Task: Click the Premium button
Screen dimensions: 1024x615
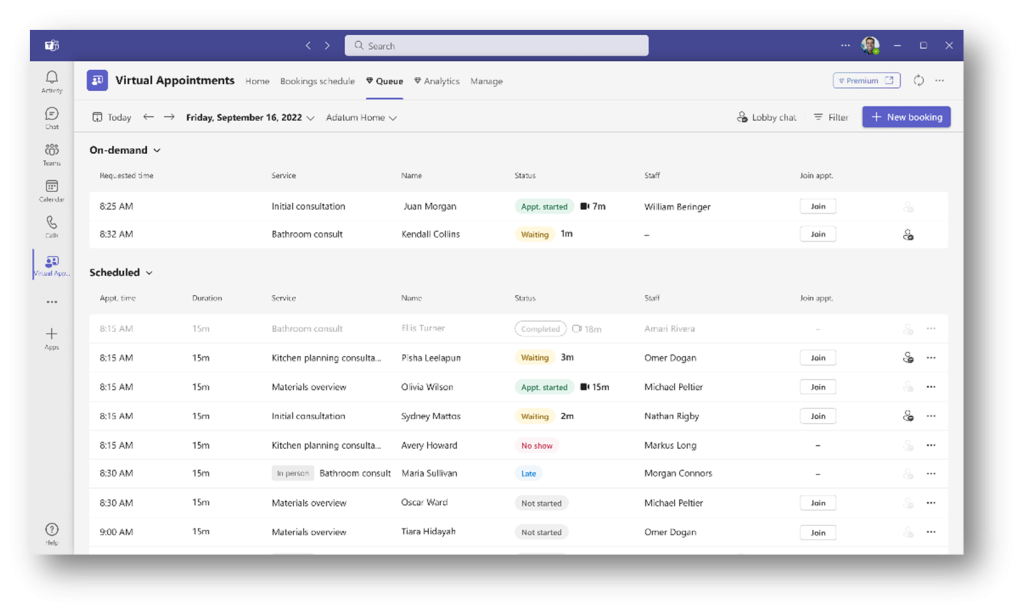Action: (x=867, y=80)
